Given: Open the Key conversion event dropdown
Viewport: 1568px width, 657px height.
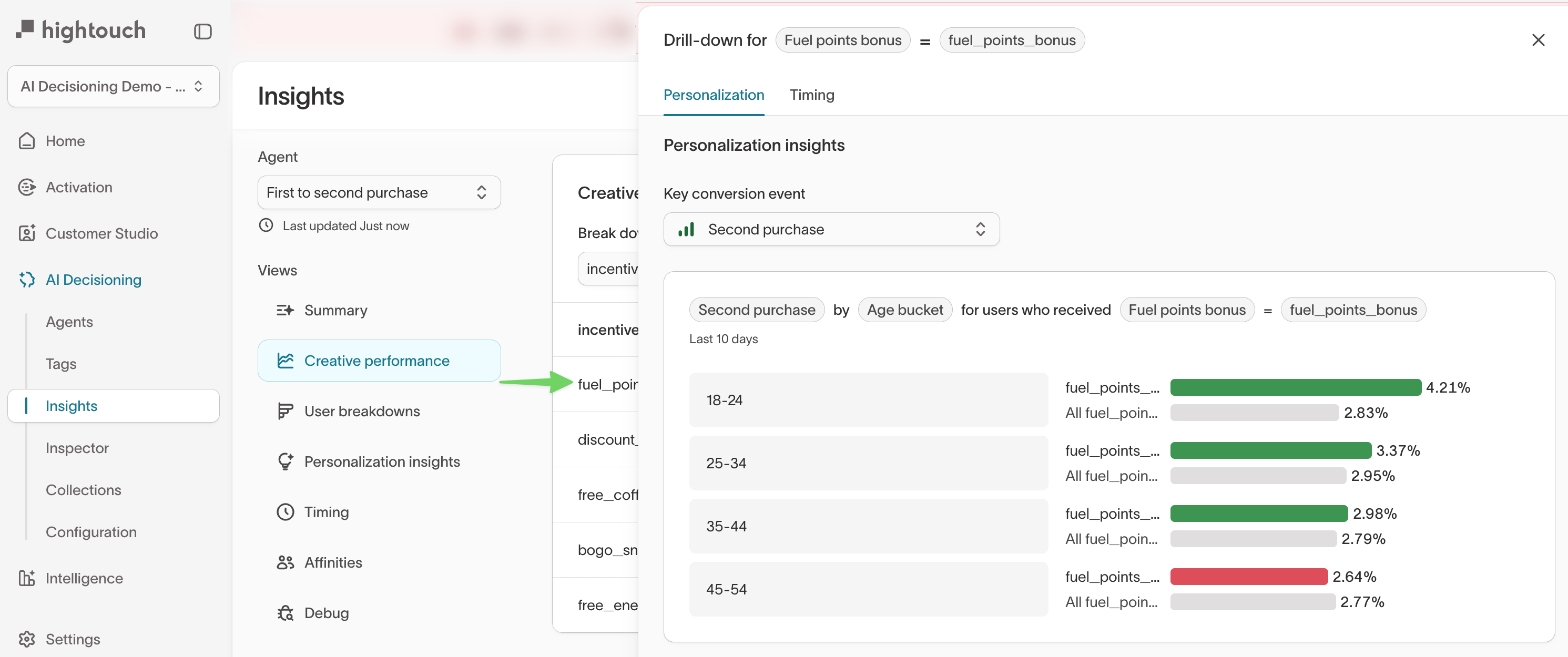Looking at the screenshot, I should tap(831, 229).
